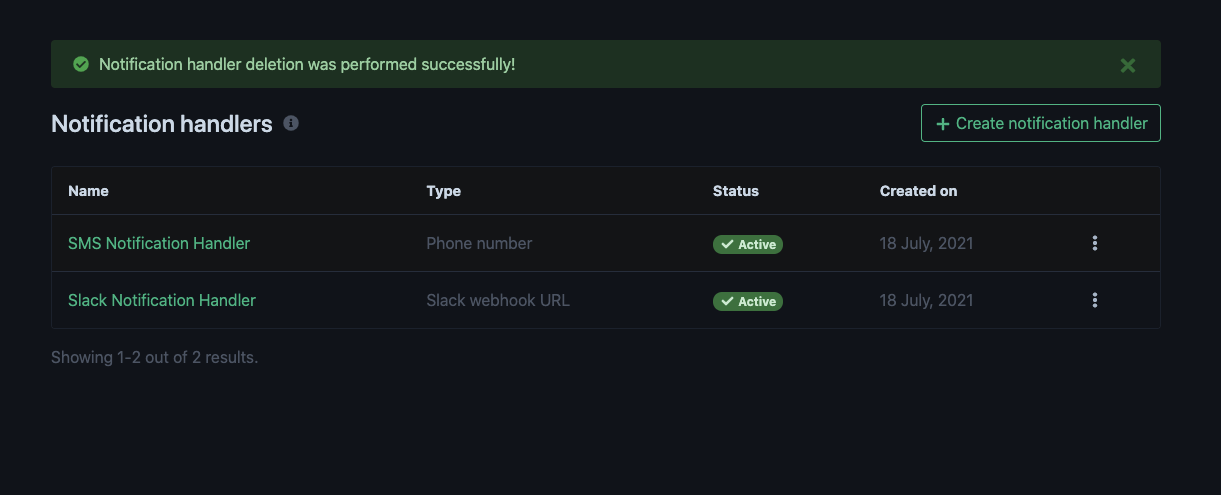Click the Notification handlers page heading

162,124
